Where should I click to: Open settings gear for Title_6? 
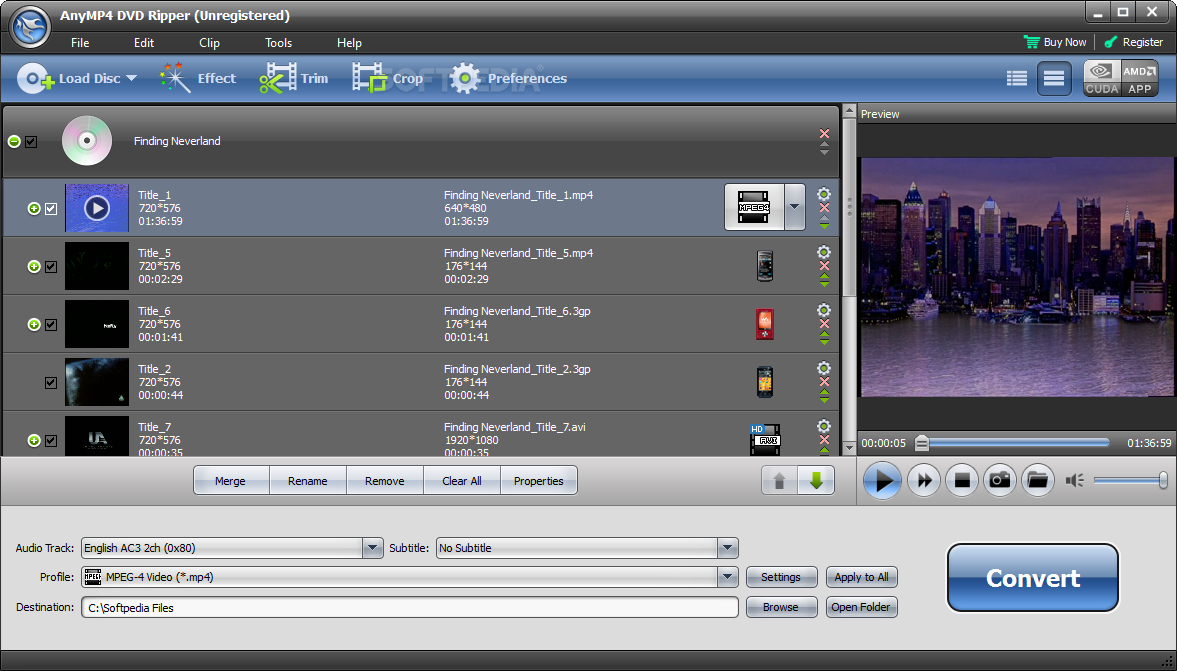(x=823, y=310)
